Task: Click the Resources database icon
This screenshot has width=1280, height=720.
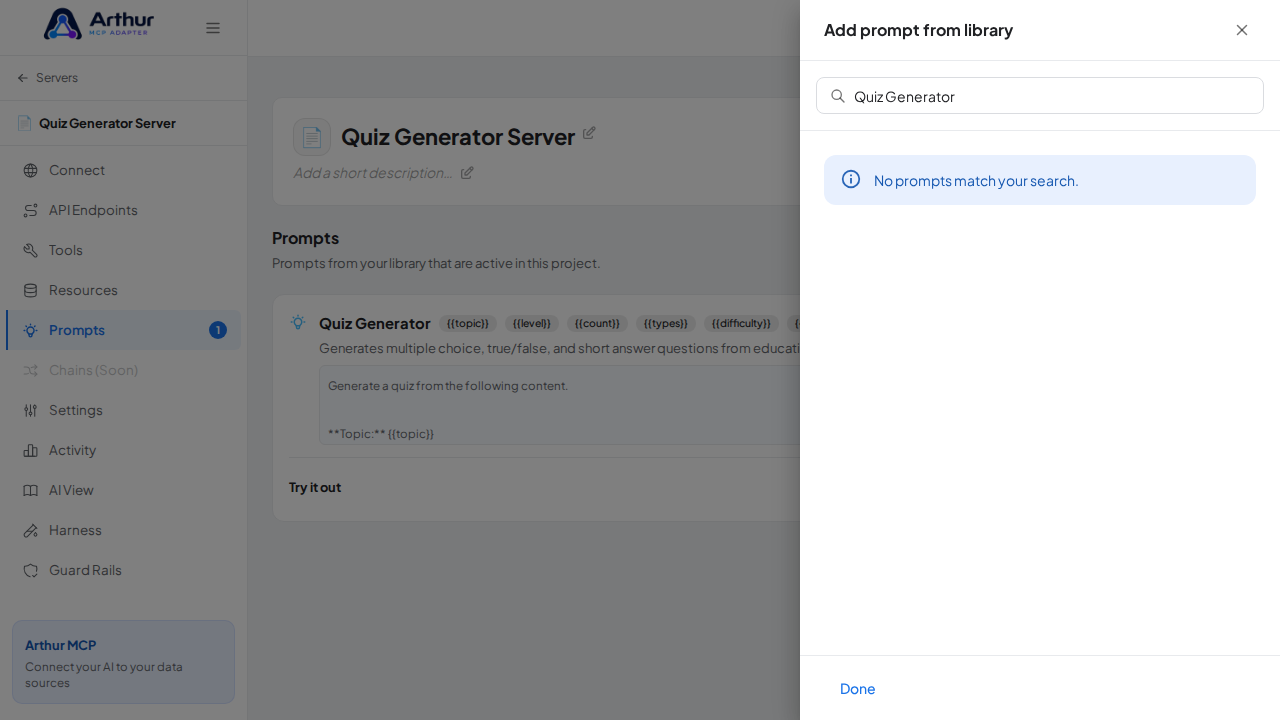Action: click(31, 290)
